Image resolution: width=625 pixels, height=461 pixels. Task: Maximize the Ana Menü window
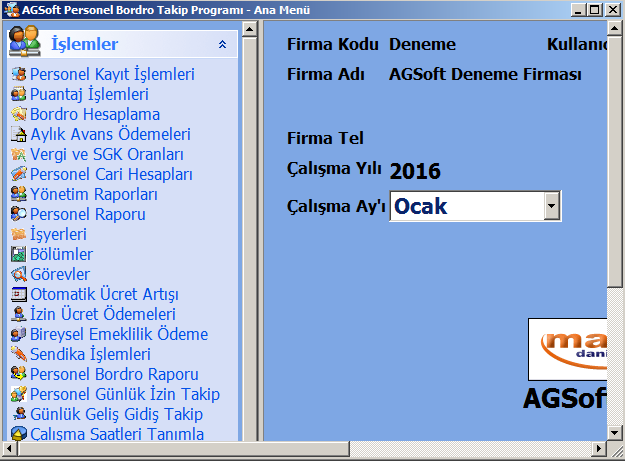pos(594,10)
